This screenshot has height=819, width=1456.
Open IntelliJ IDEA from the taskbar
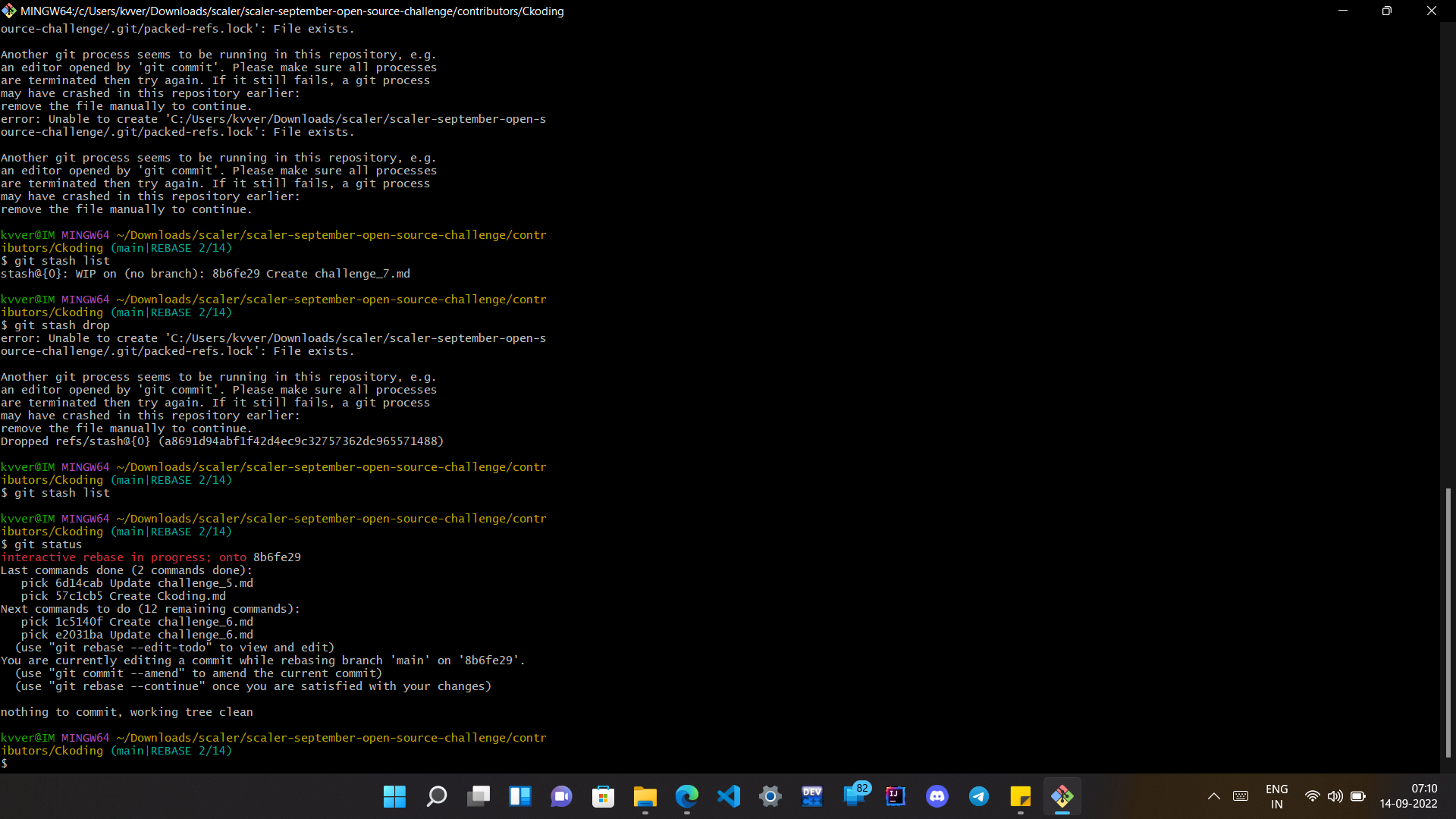[x=896, y=796]
